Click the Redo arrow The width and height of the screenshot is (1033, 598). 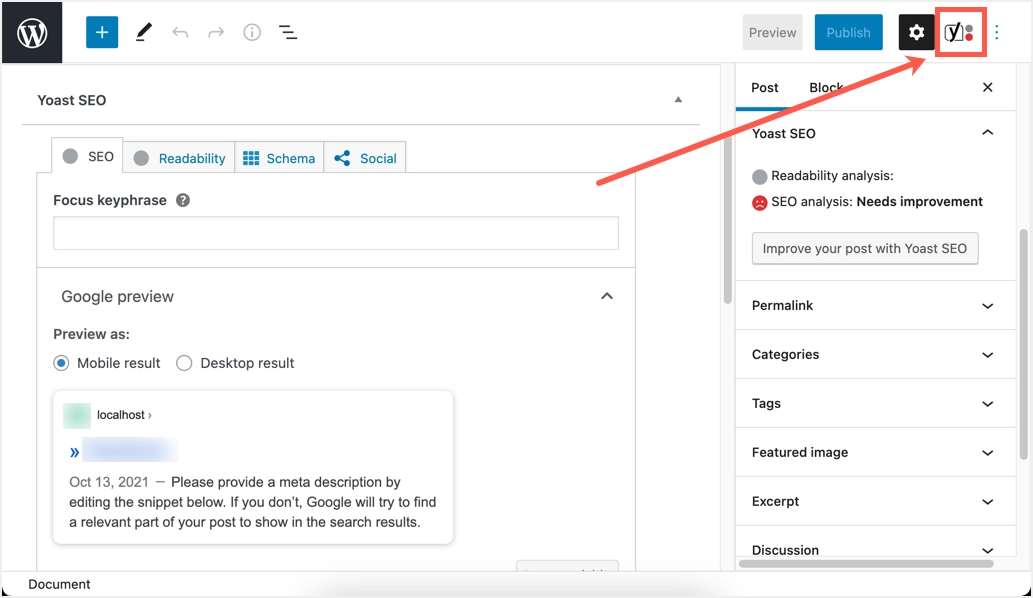[216, 32]
